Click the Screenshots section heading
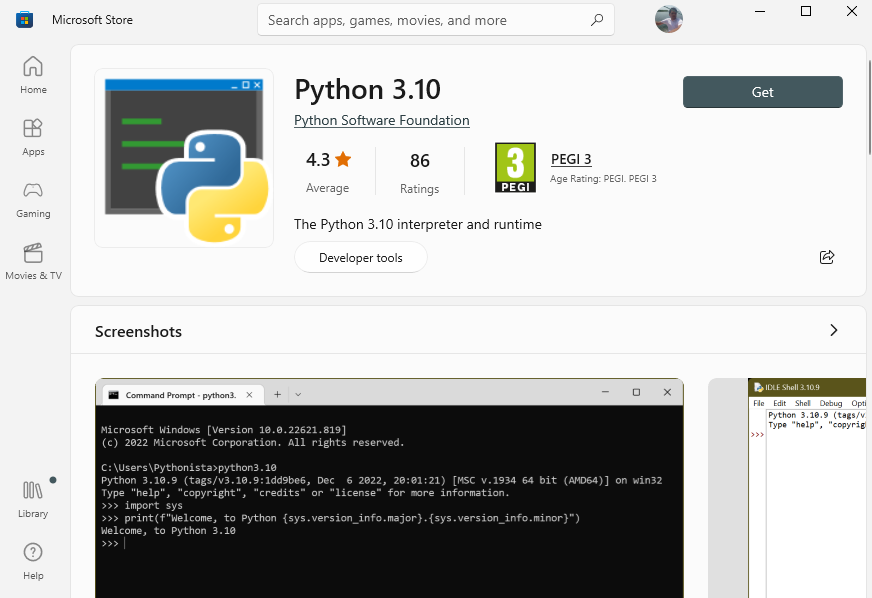This screenshot has width=872, height=598. (x=138, y=332)
